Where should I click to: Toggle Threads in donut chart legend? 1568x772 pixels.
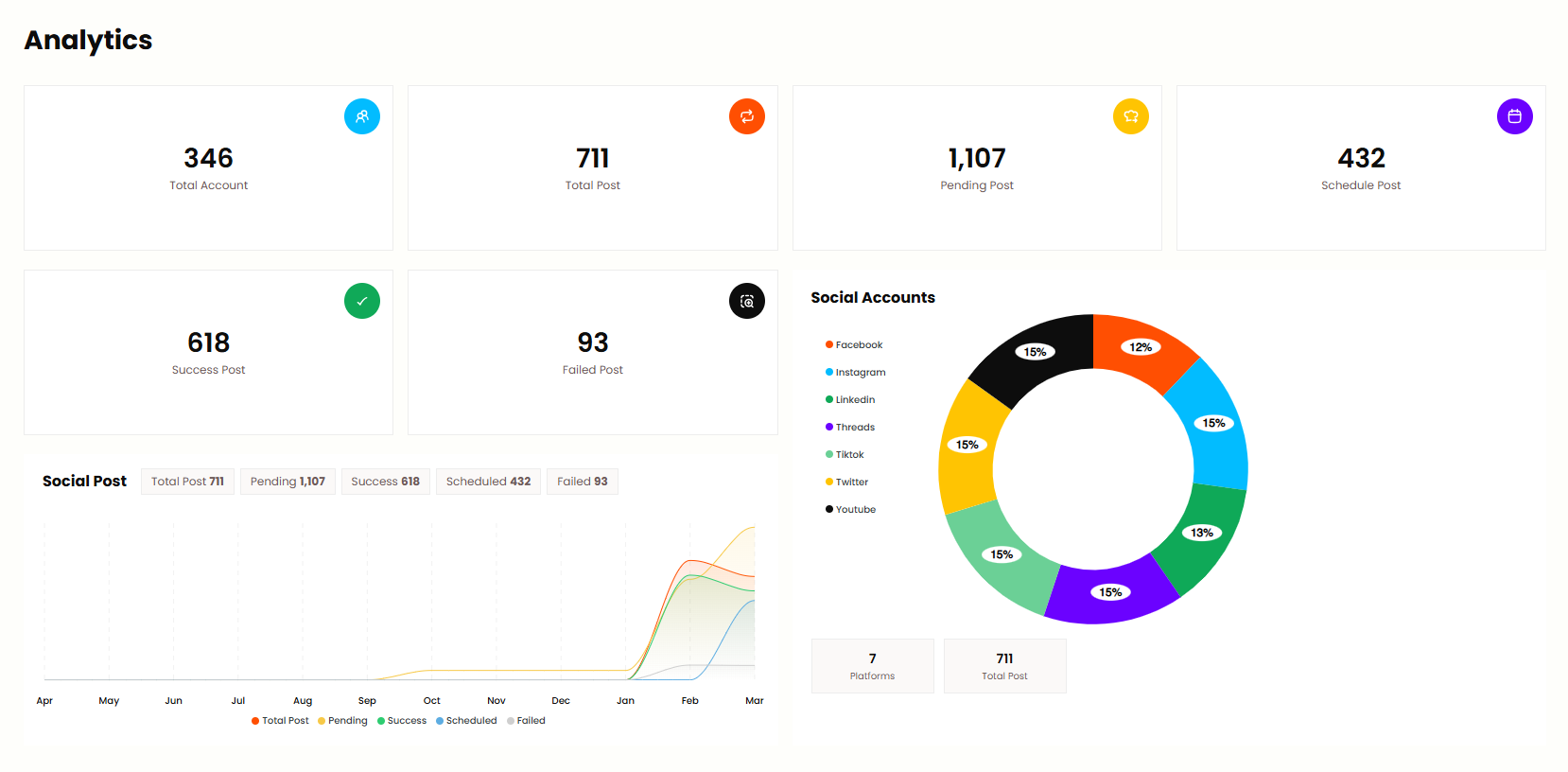[850, 428]
